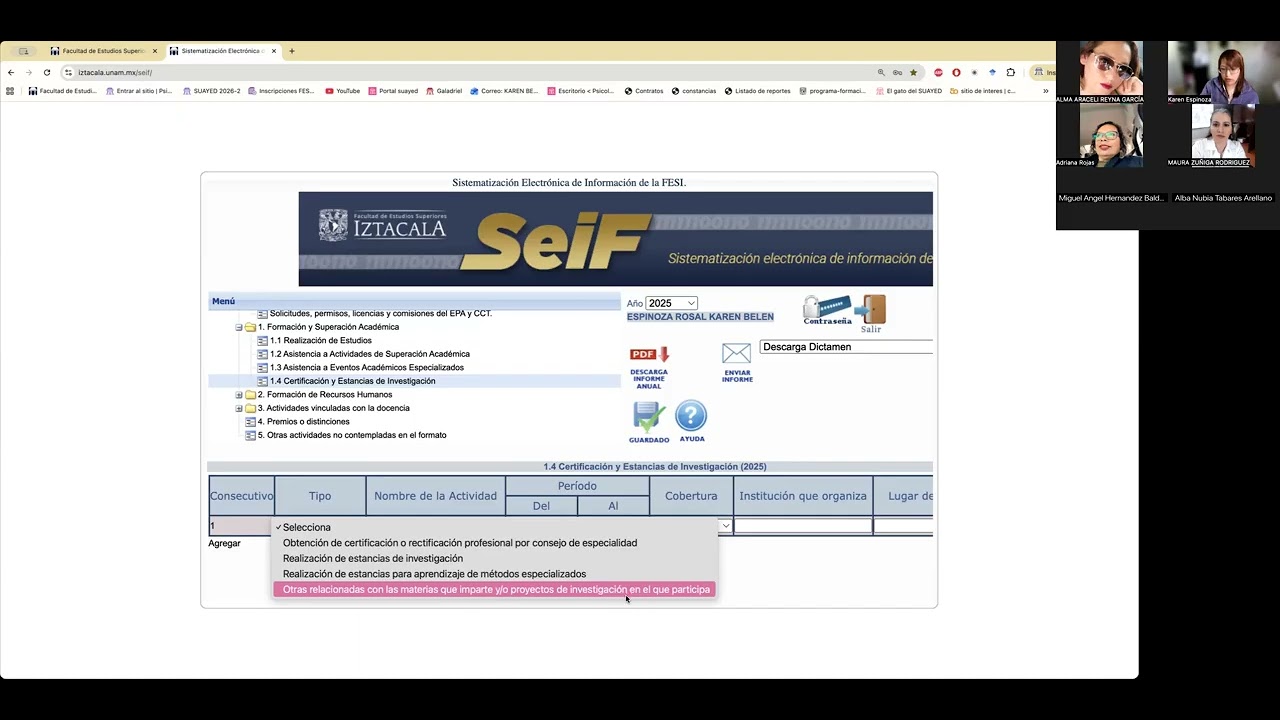This screenshot has height=720, width=1280.
Task: Open the Contratos bookmark
Action: click(x=643, y=91)
